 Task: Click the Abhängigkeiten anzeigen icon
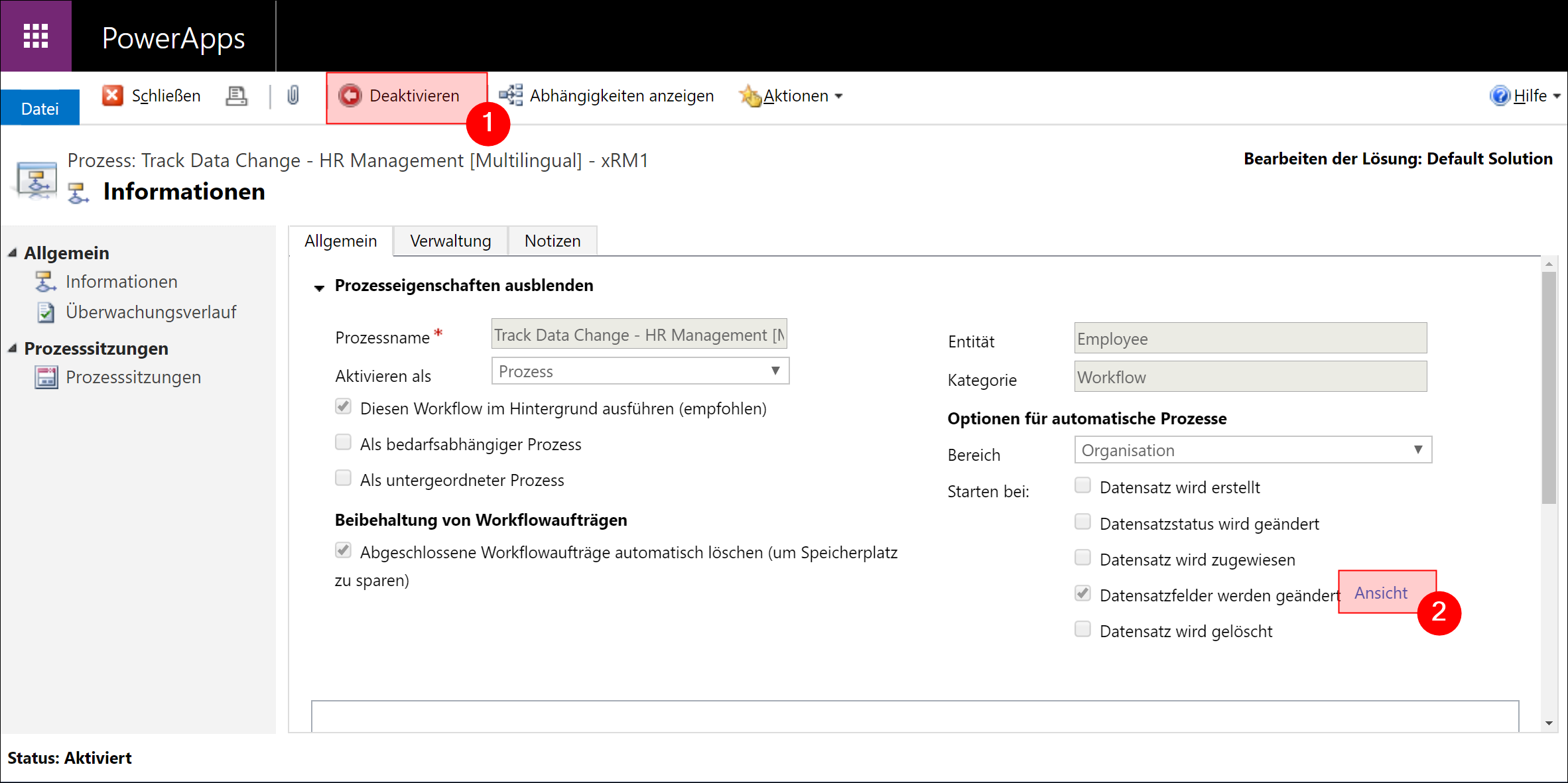click(511, 95)
